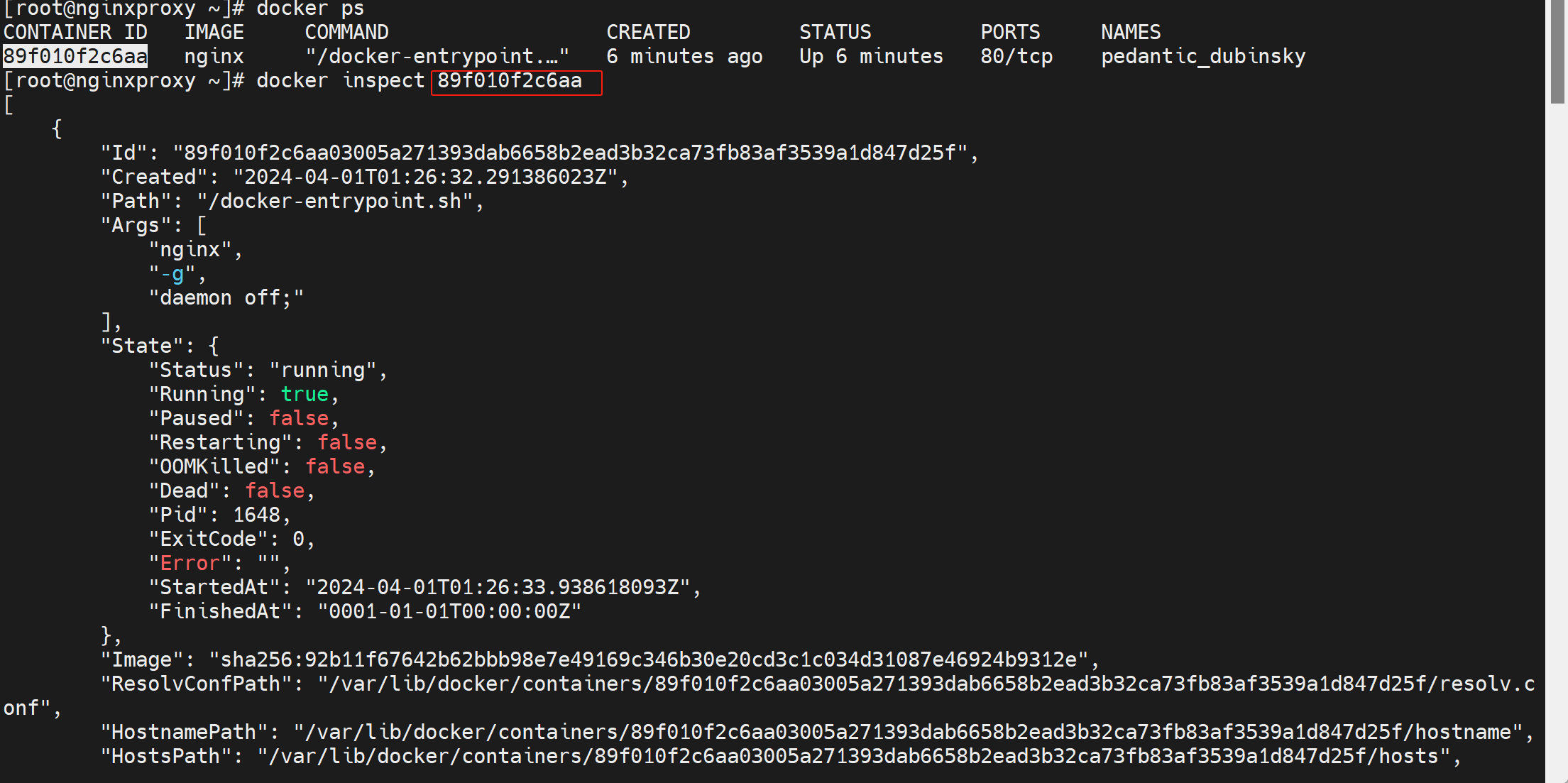This screenshot has height=783, width=1568.
Task: Click the 80/tcp ports value
Action: (1016, 56)
